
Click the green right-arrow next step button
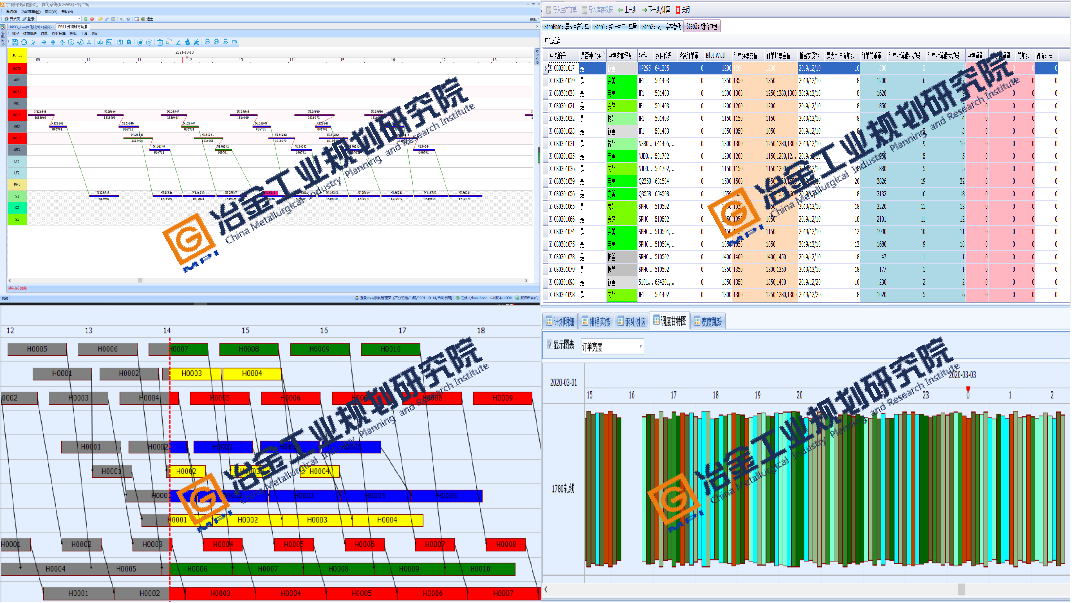(x=656, y=10)
